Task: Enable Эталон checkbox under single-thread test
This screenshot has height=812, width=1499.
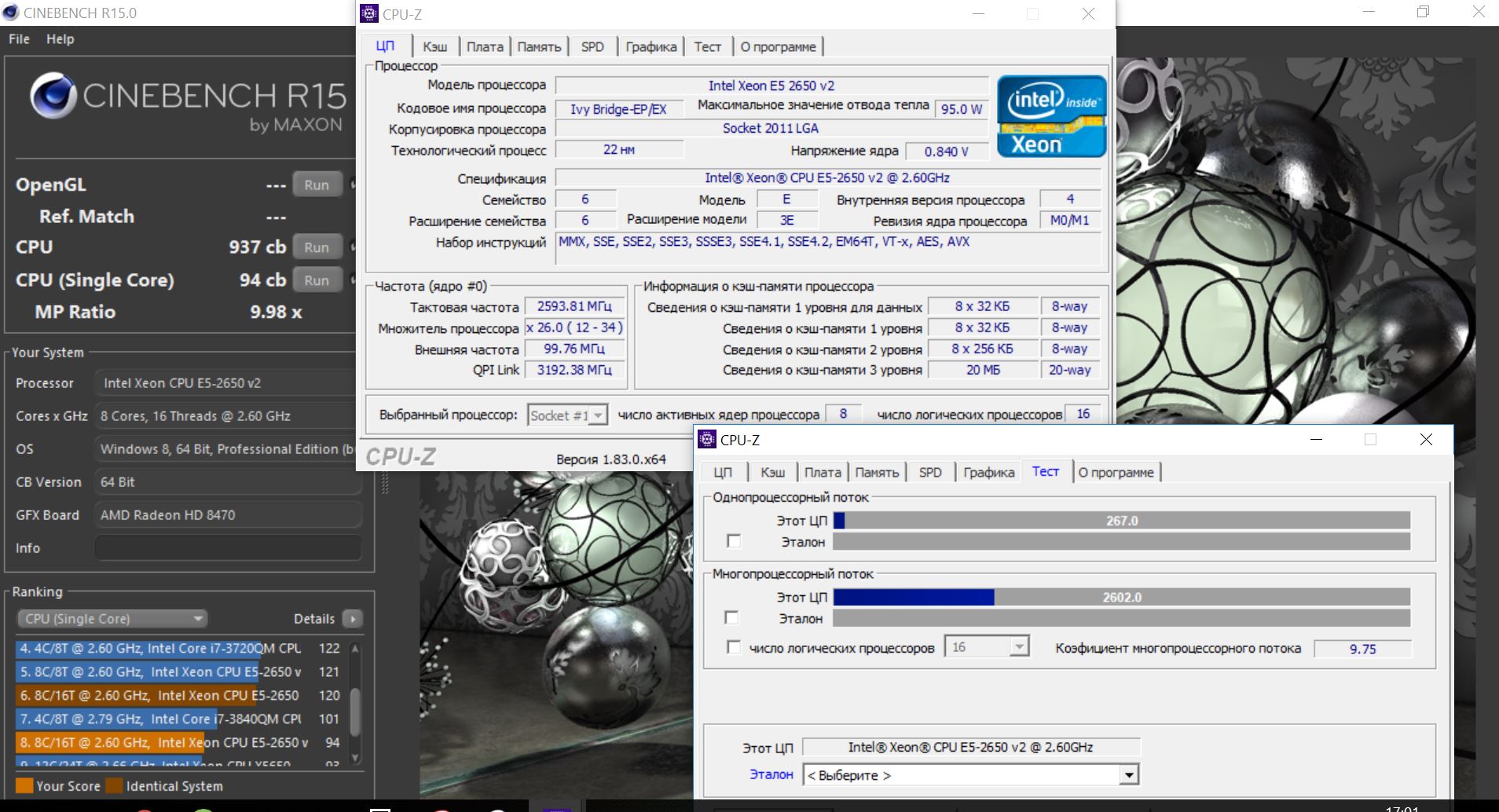Action: (734, 541)
